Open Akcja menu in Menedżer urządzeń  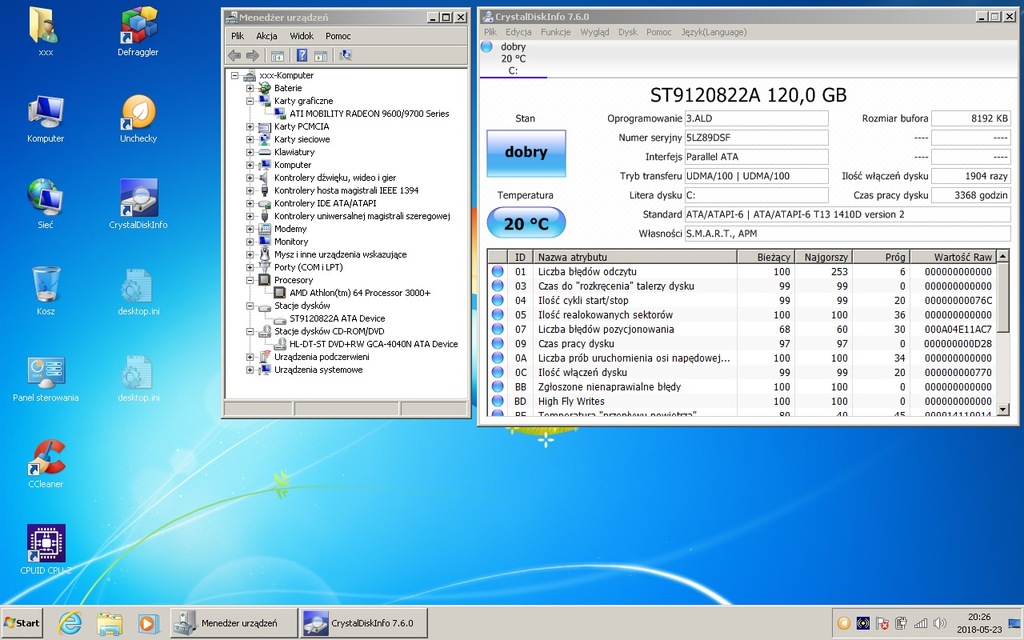pyautogui.click(x=266, y=36)
